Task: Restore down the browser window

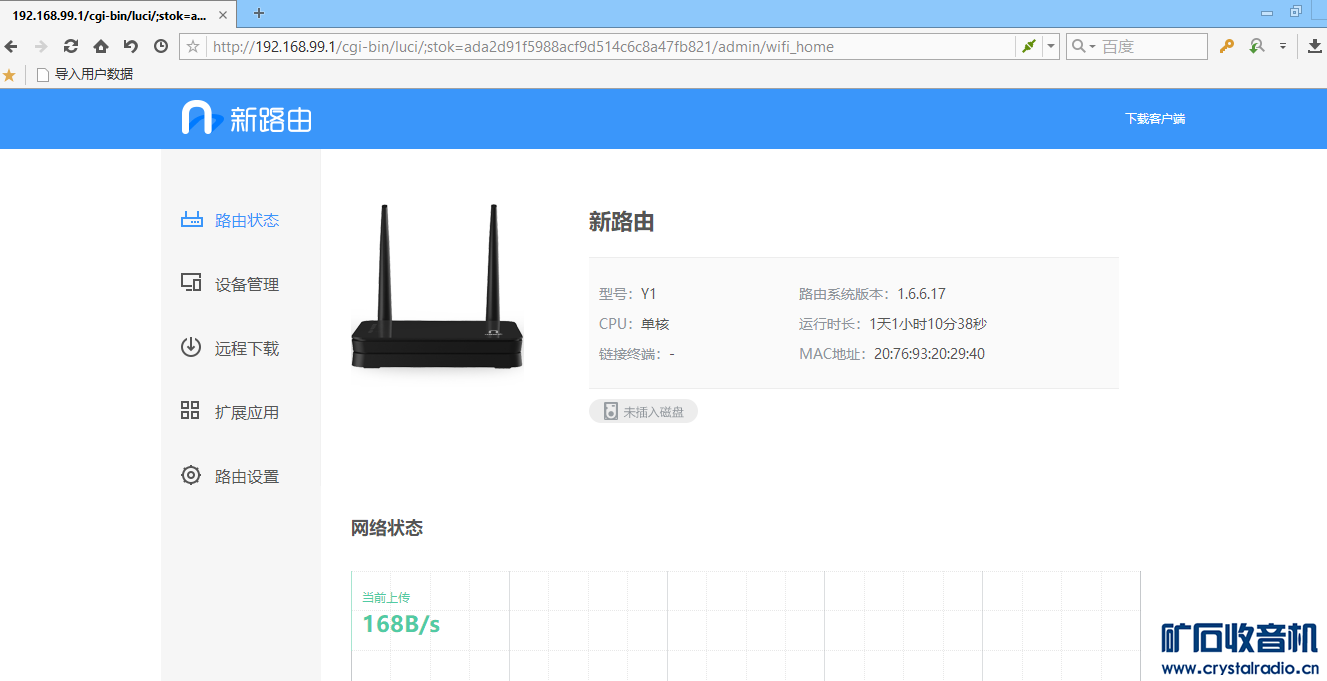Action: point(1296,12)
